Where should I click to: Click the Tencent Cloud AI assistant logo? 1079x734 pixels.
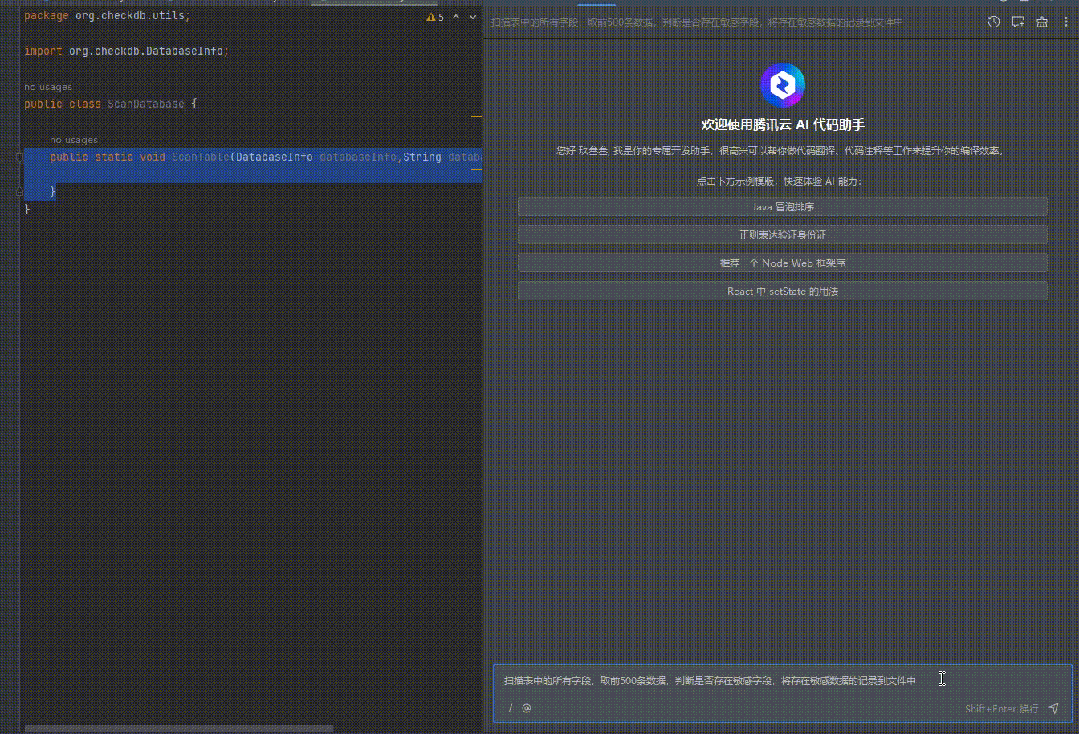coord(782,85)
